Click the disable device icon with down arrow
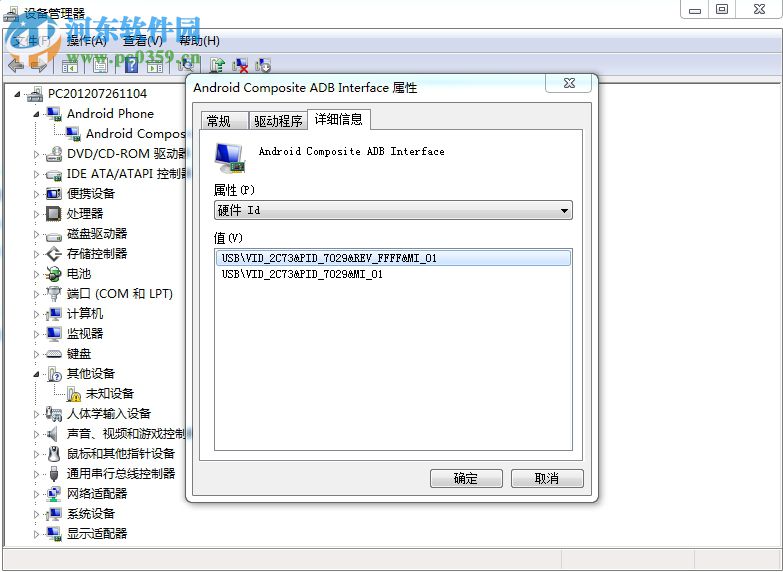The height and width of the screenshot is (572, 783). point(263,65)
